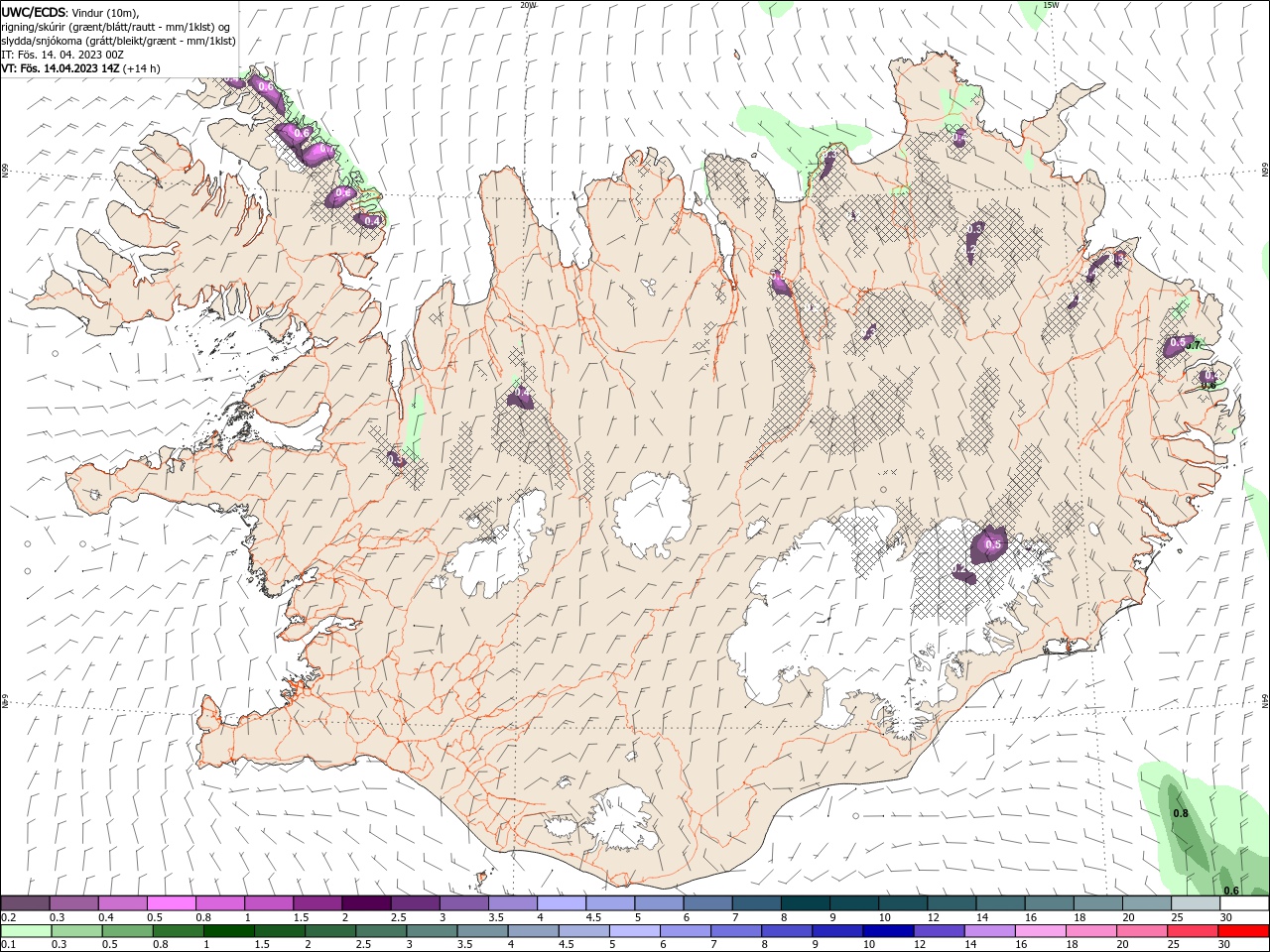1270x952 pixels.
Task: Select the slate blue 6 swatch in upper legend row
Action: [x=708, y=903]
